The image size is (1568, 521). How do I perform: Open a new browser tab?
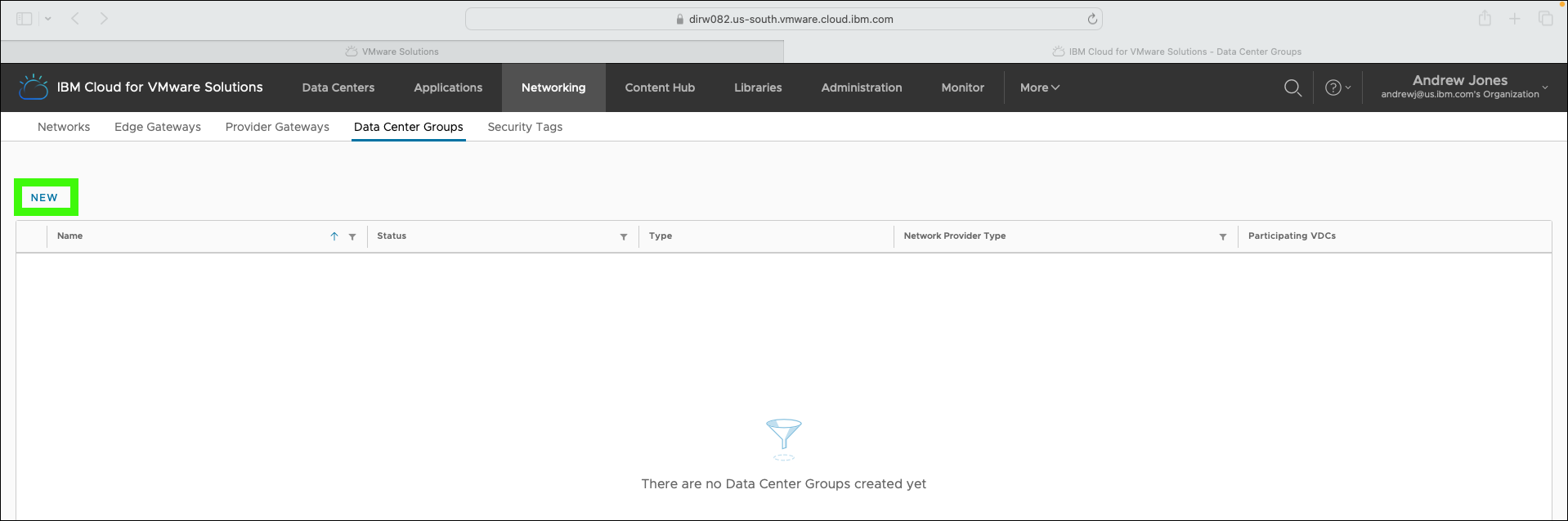[1515, 18]
